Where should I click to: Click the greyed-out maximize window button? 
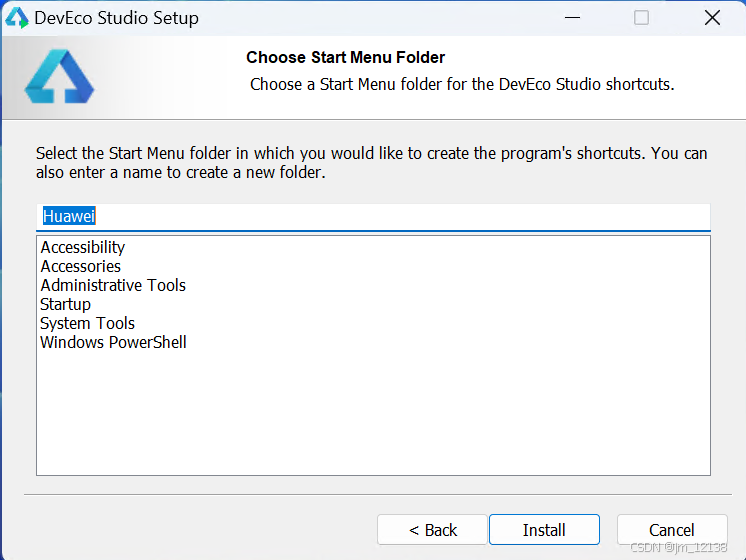tap(641, 18)
